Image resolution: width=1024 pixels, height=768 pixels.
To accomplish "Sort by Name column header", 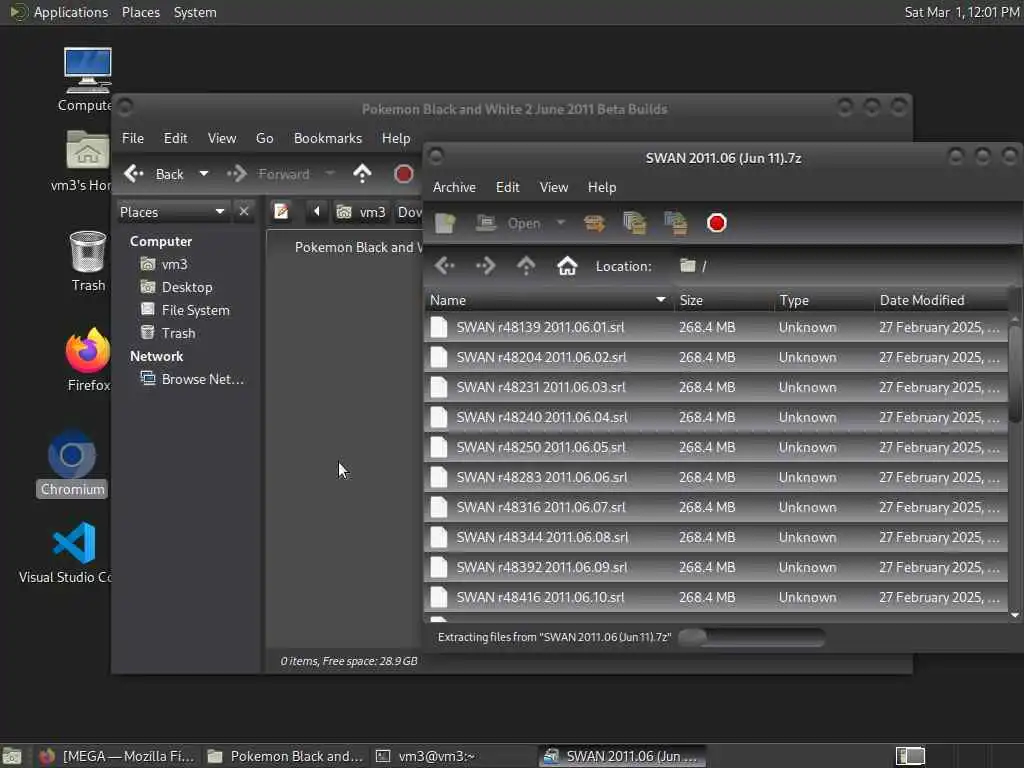I will 548,300.
